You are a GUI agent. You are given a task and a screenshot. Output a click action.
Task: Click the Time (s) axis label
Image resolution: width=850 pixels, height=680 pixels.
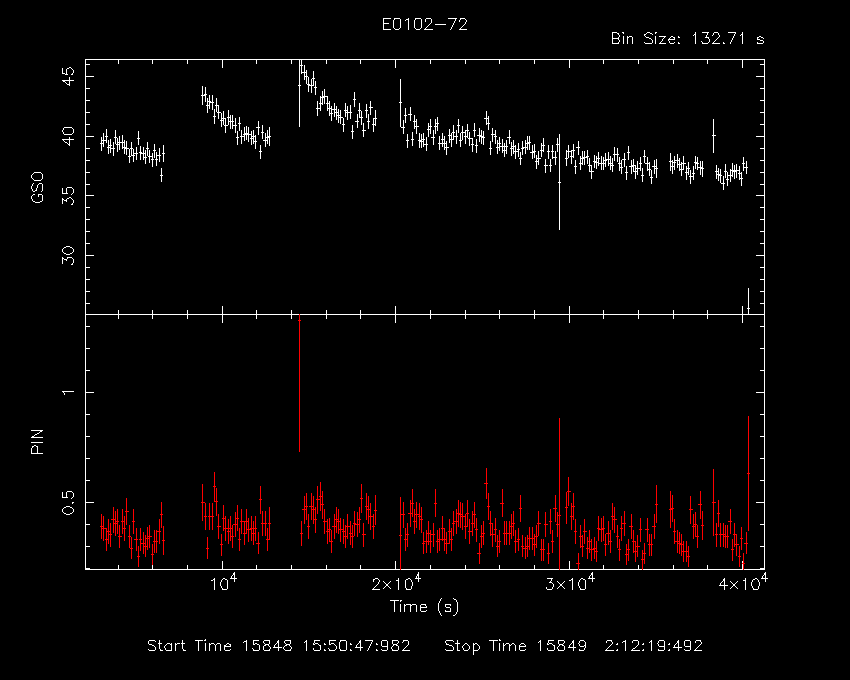(x=424, y=606)
